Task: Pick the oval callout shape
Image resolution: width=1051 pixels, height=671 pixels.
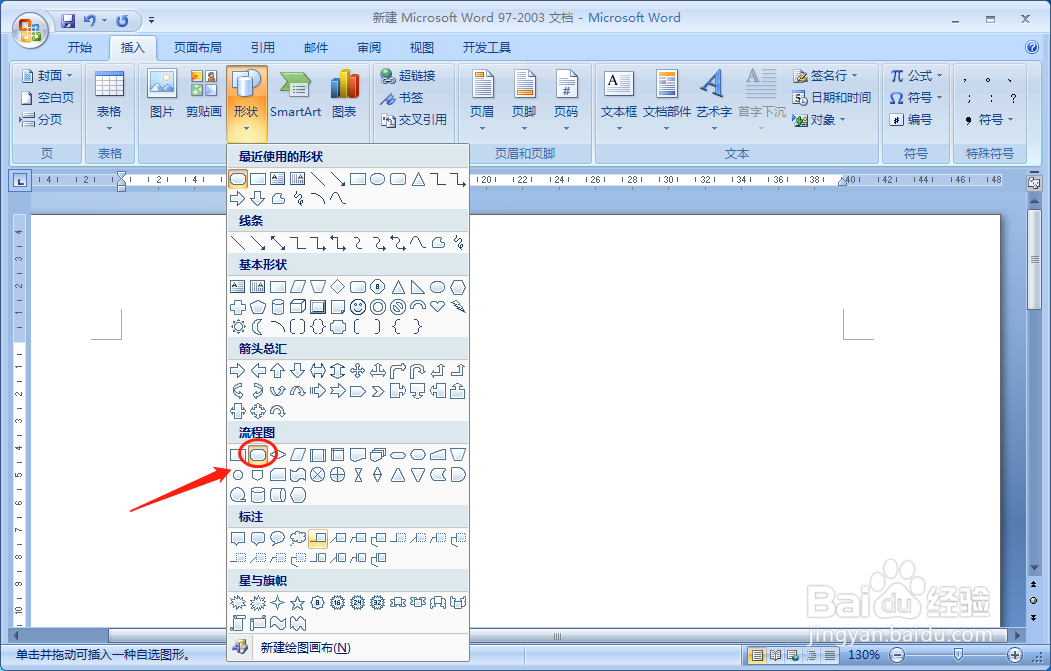Action: 278,538
